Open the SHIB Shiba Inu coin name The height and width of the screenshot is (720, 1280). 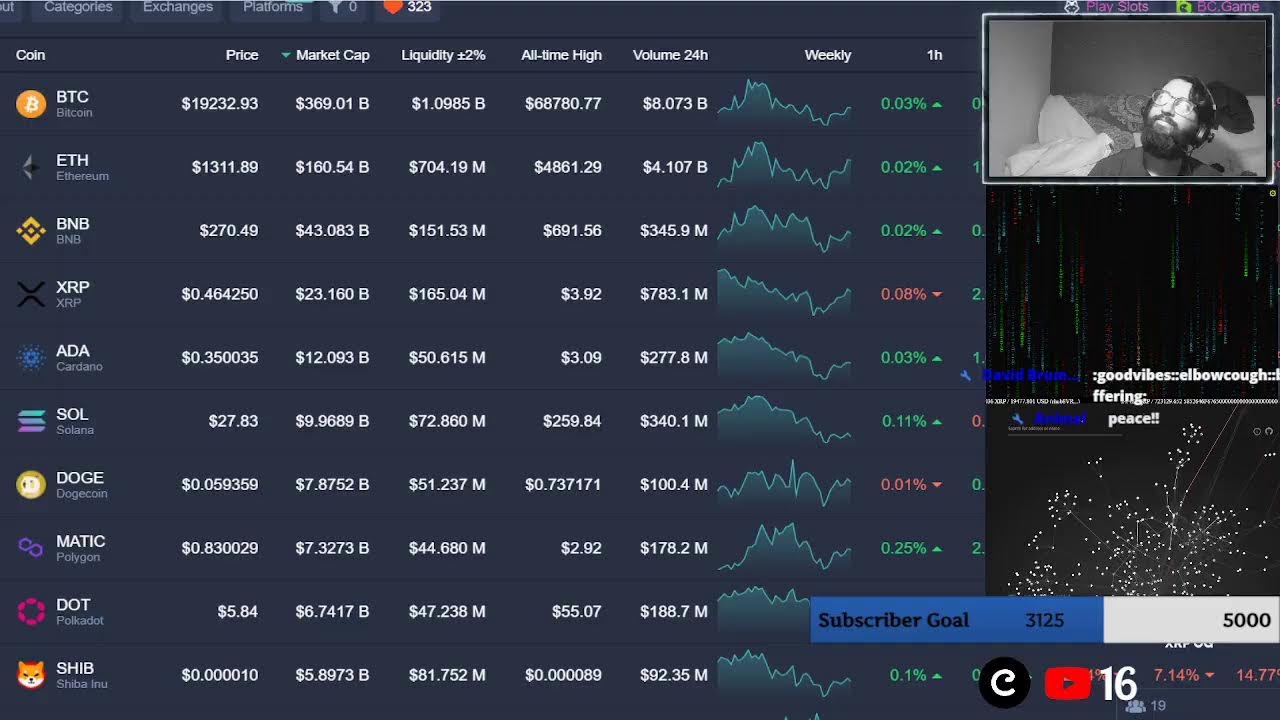82,675
